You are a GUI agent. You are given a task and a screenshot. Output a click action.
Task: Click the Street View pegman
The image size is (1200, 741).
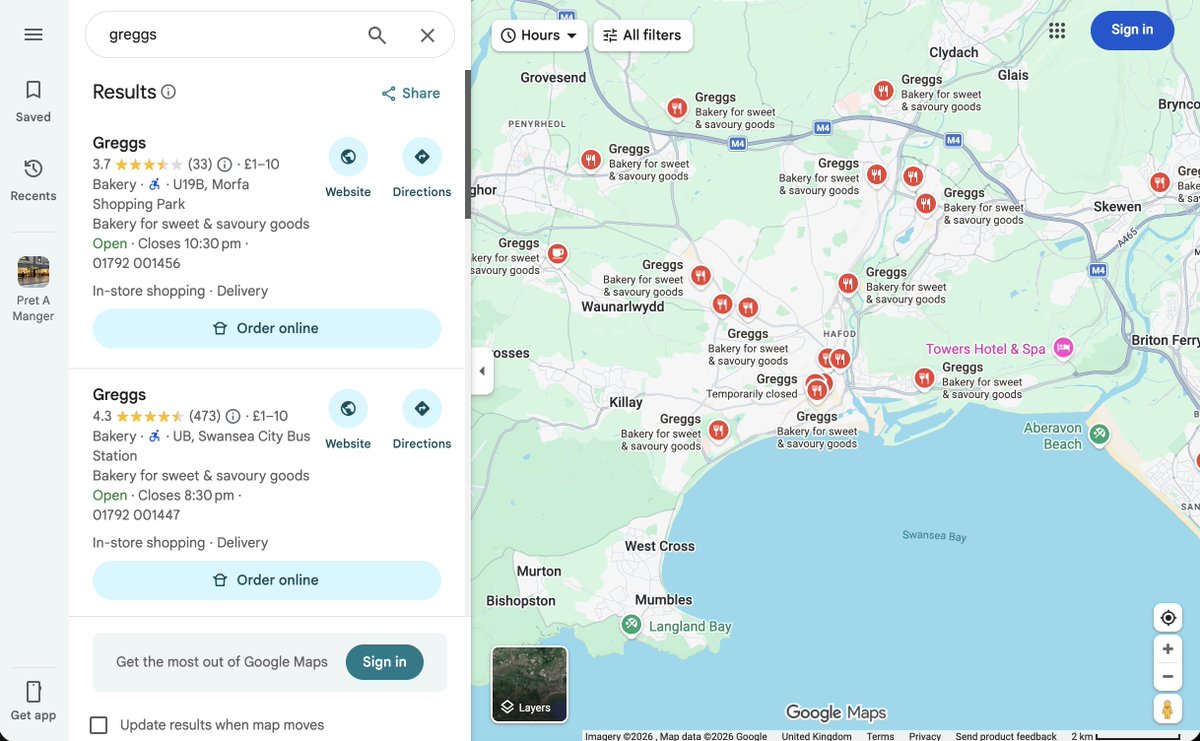[1167, 709]
